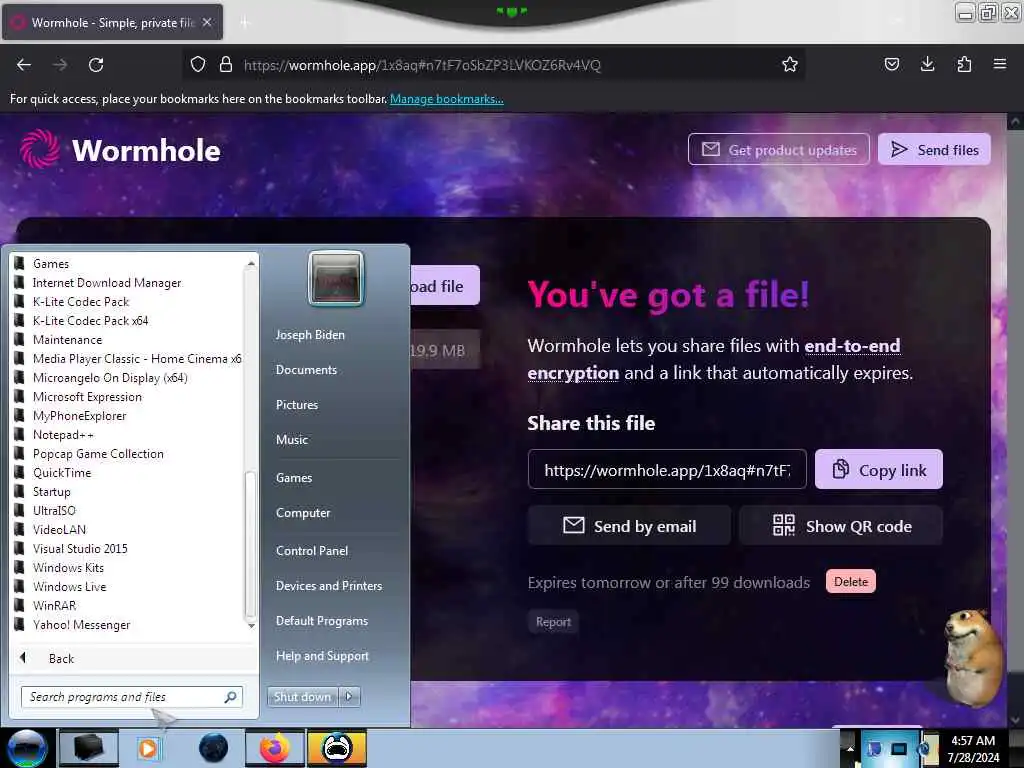The height and width of the screenshot is (768, 1024).
Task: Open the dark globe taskbar icon
Action: [214, 748]
